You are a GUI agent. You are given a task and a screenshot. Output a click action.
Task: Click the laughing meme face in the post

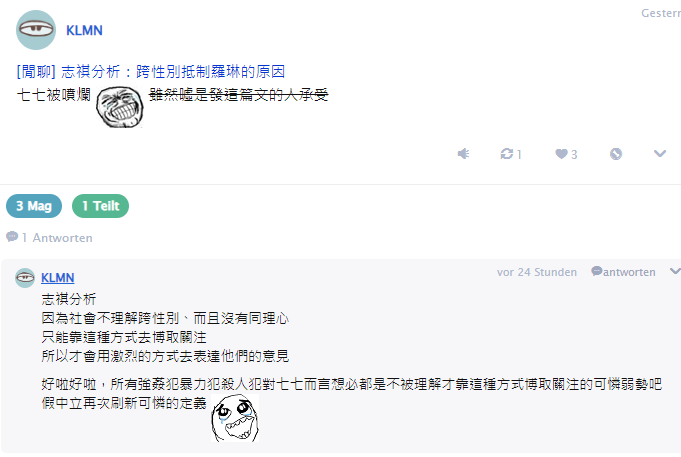tap(119, 106)
